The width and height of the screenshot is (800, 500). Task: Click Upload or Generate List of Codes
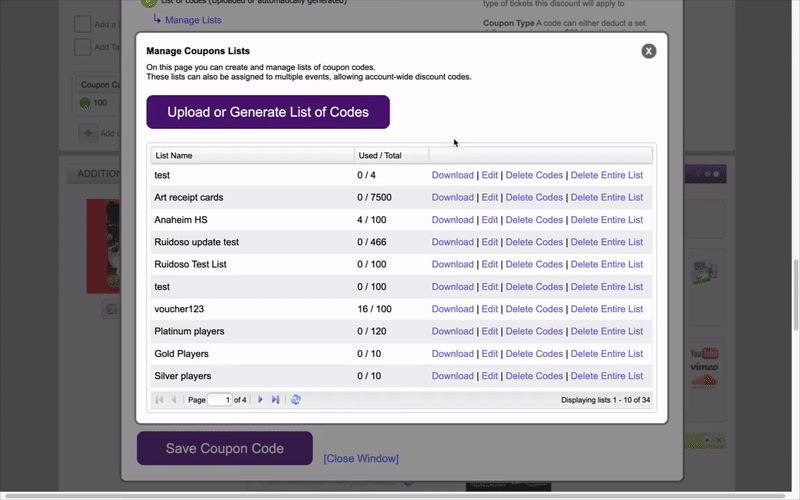tap(268, 112)
